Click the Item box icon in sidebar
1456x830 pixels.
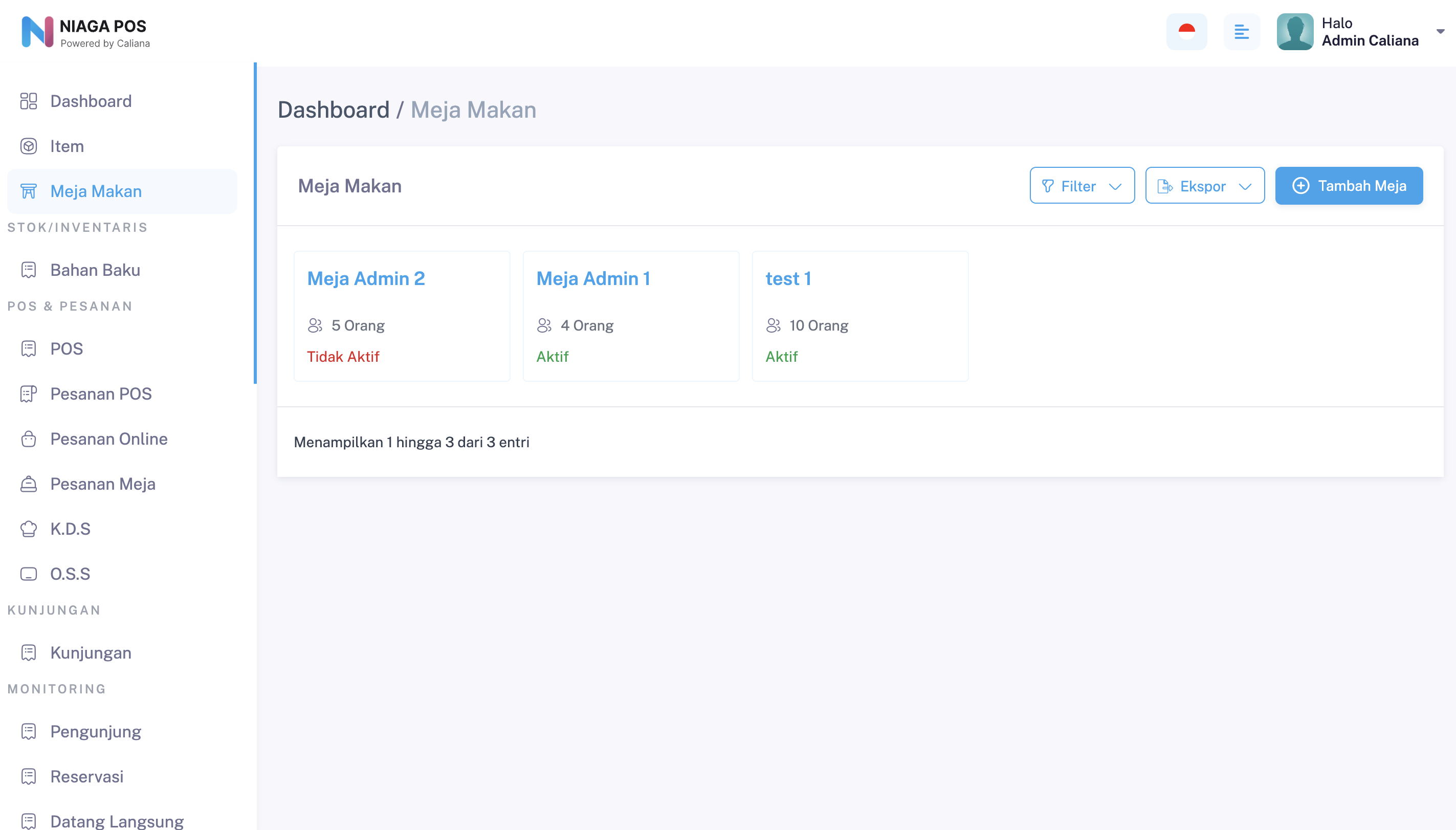pyautogui.click(x=29, y=146)
